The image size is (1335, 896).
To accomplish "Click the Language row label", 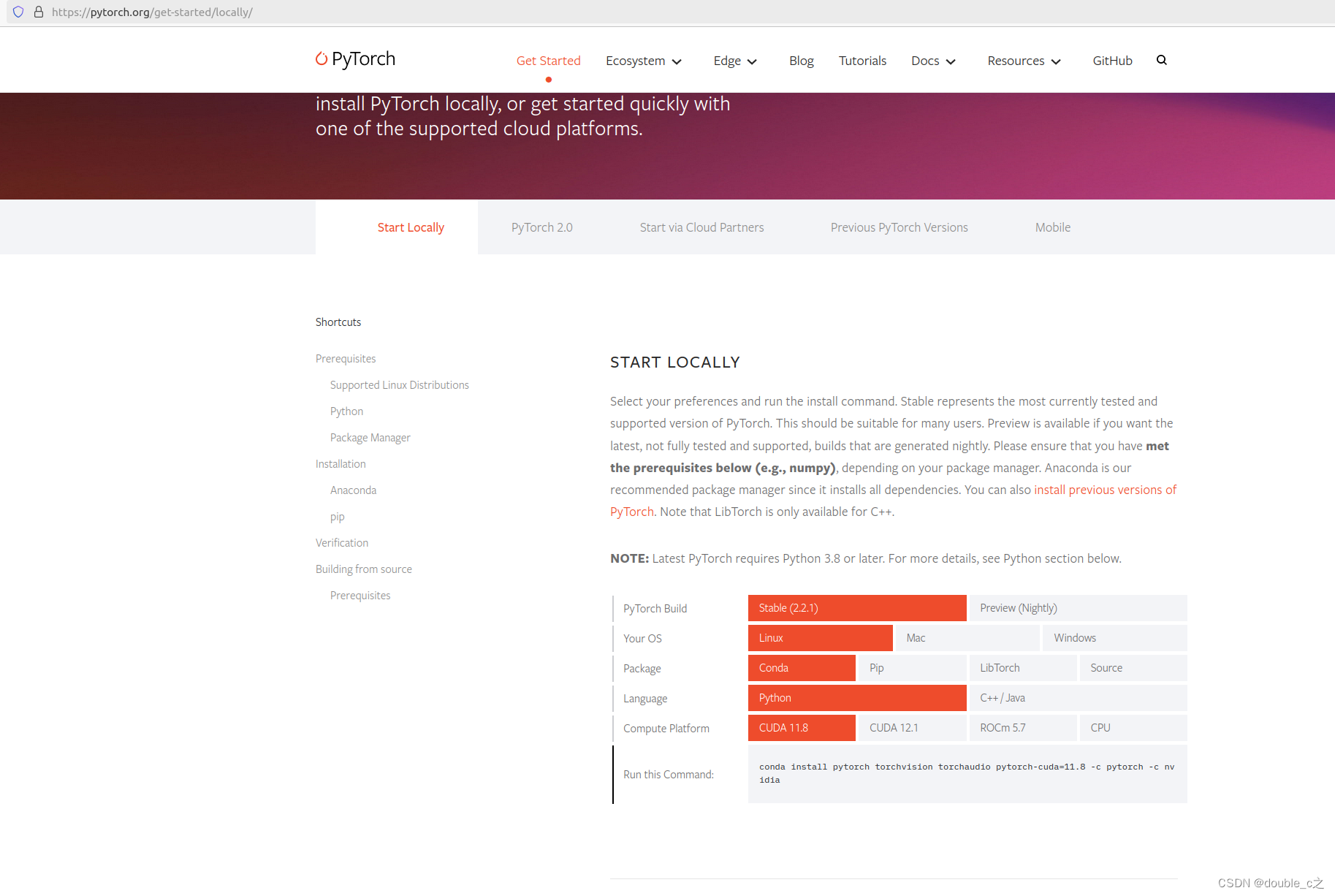I will point(645,699).
